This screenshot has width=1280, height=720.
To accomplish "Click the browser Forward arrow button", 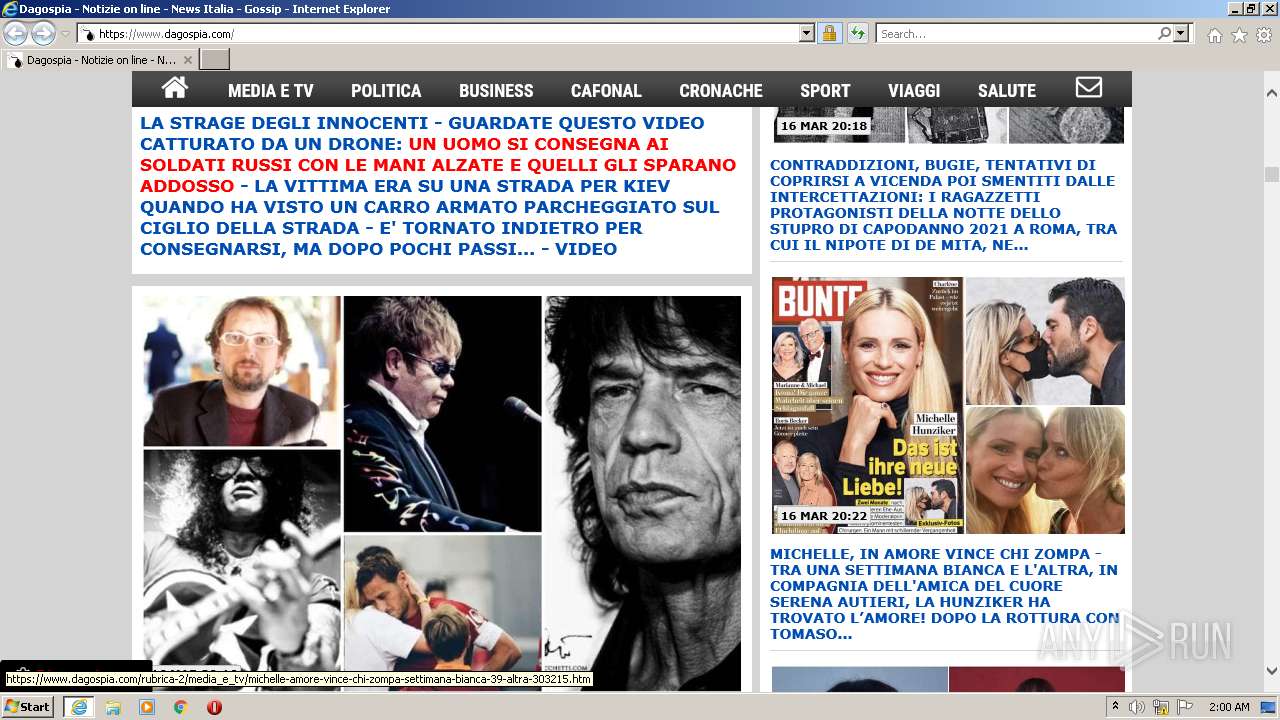I will [x=43, y=34].
